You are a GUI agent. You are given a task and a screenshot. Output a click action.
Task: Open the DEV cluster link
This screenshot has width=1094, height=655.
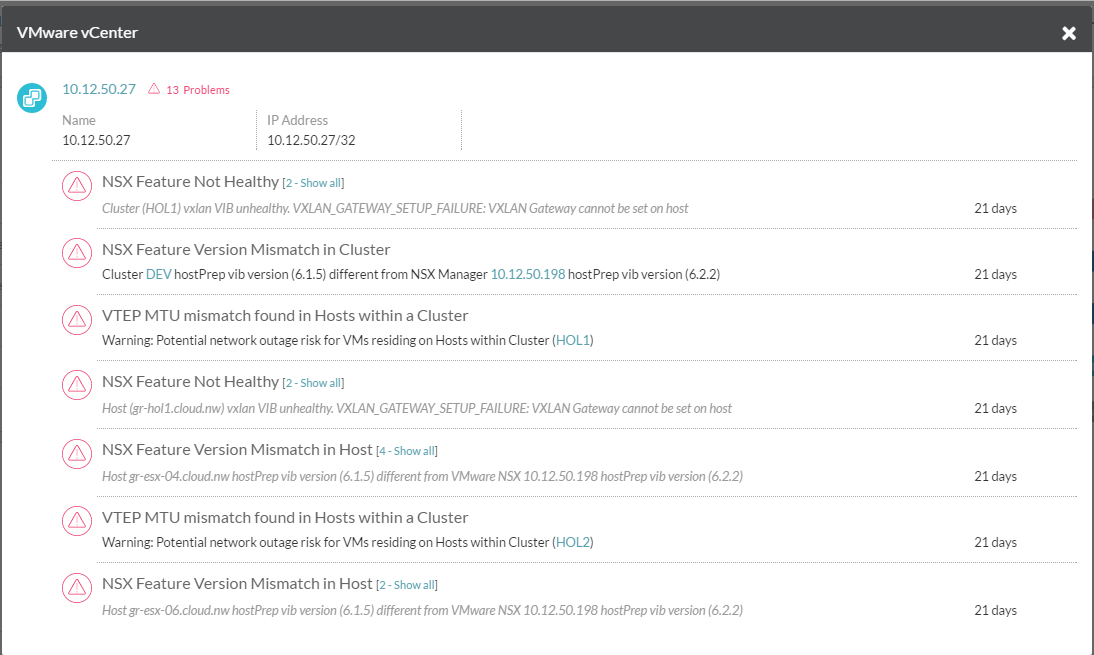tap(158, 274)
